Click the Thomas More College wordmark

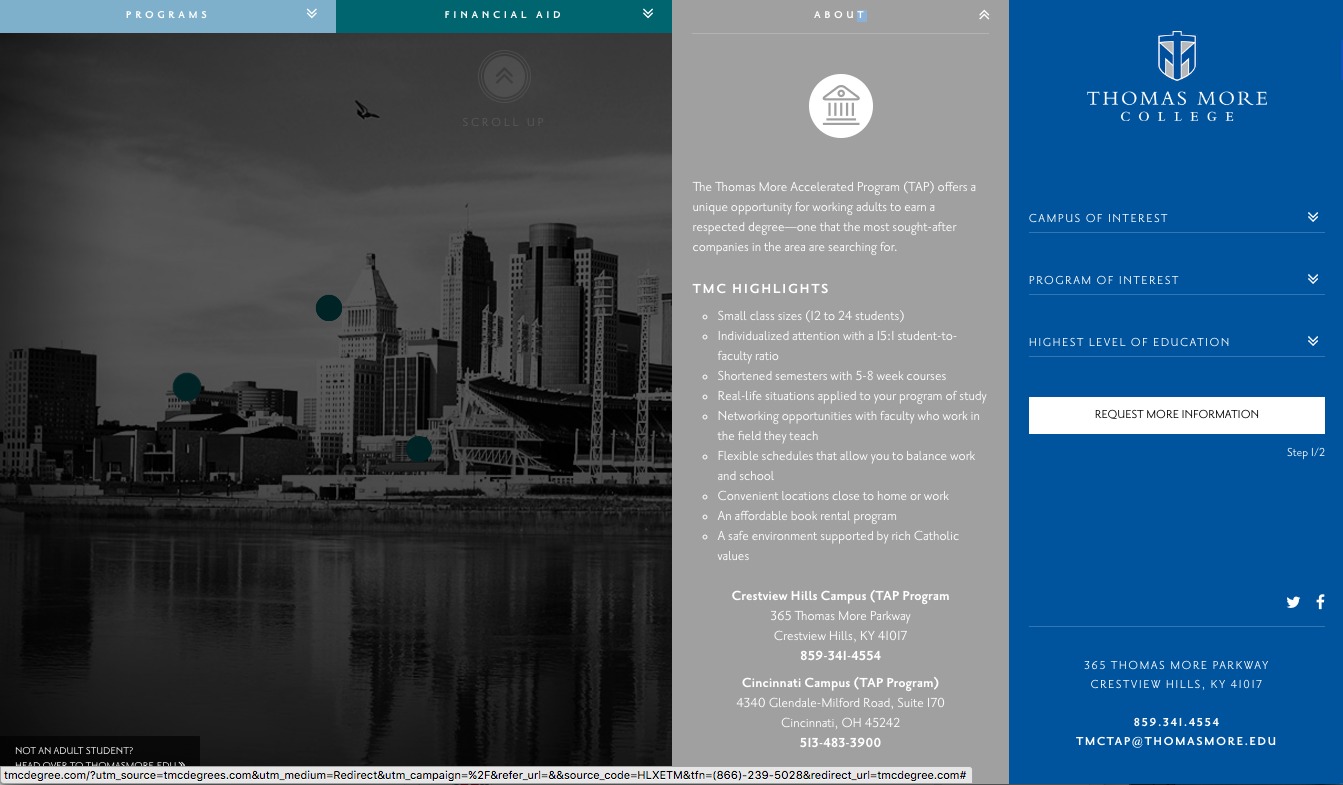click(1177, 105)
